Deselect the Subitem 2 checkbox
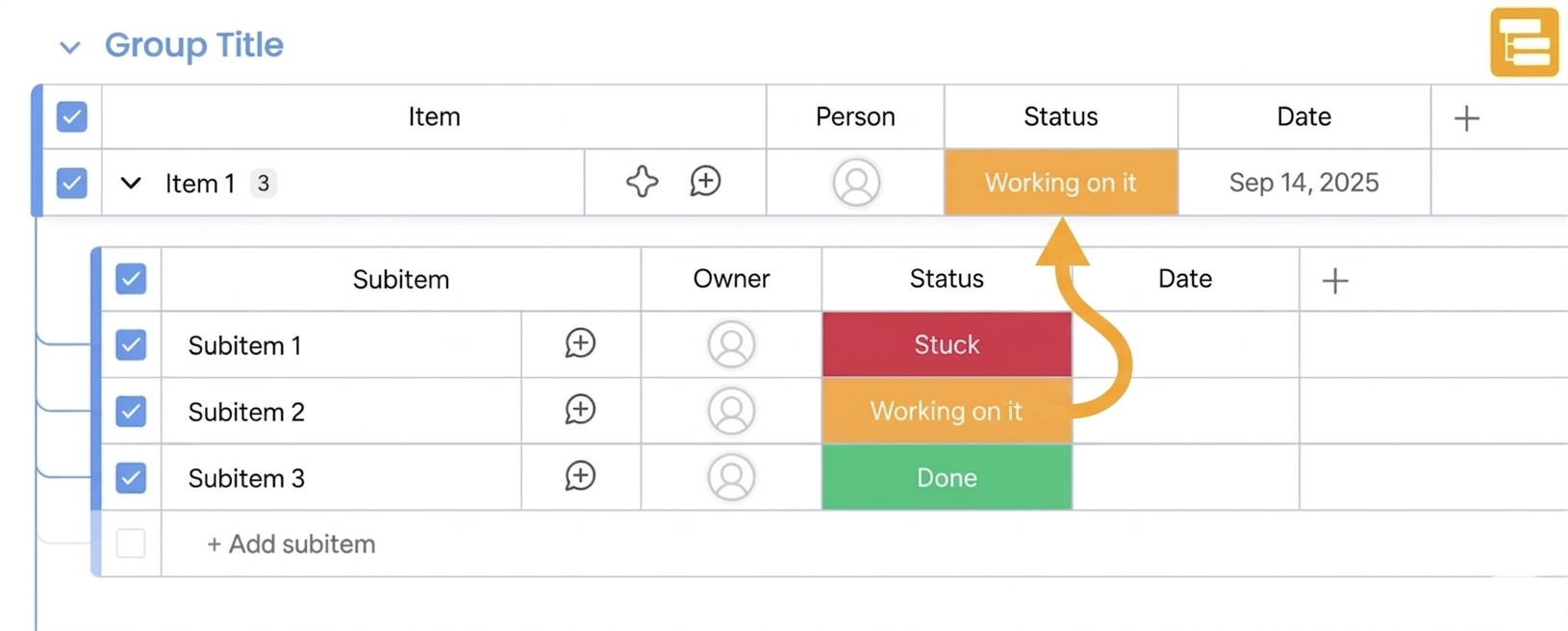 pos(130,411)
